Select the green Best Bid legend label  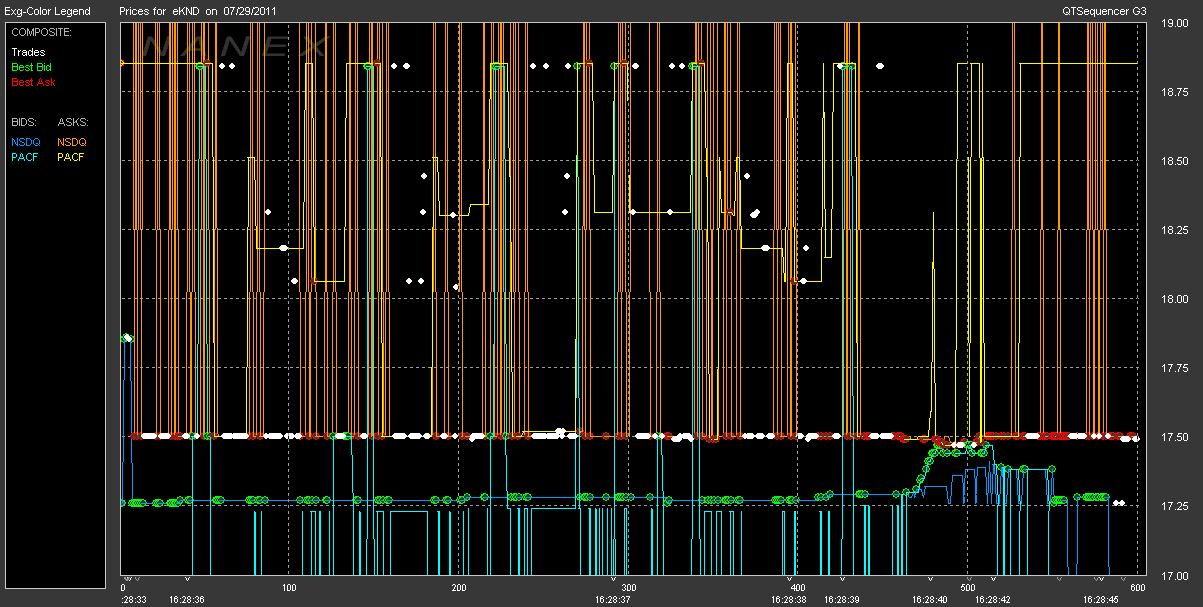pyautogui.click(x=31, y=67)
